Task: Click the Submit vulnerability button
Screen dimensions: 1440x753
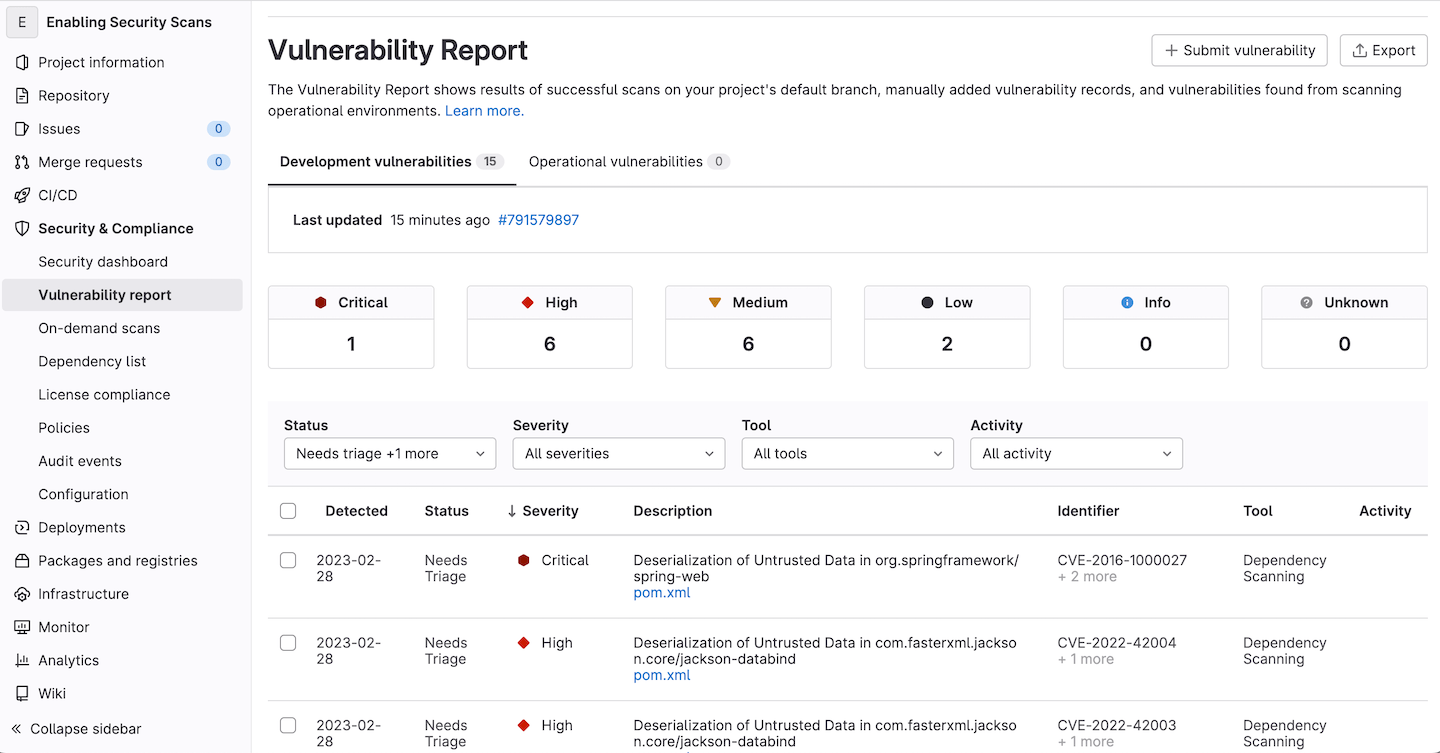Action: [1239, 51]
